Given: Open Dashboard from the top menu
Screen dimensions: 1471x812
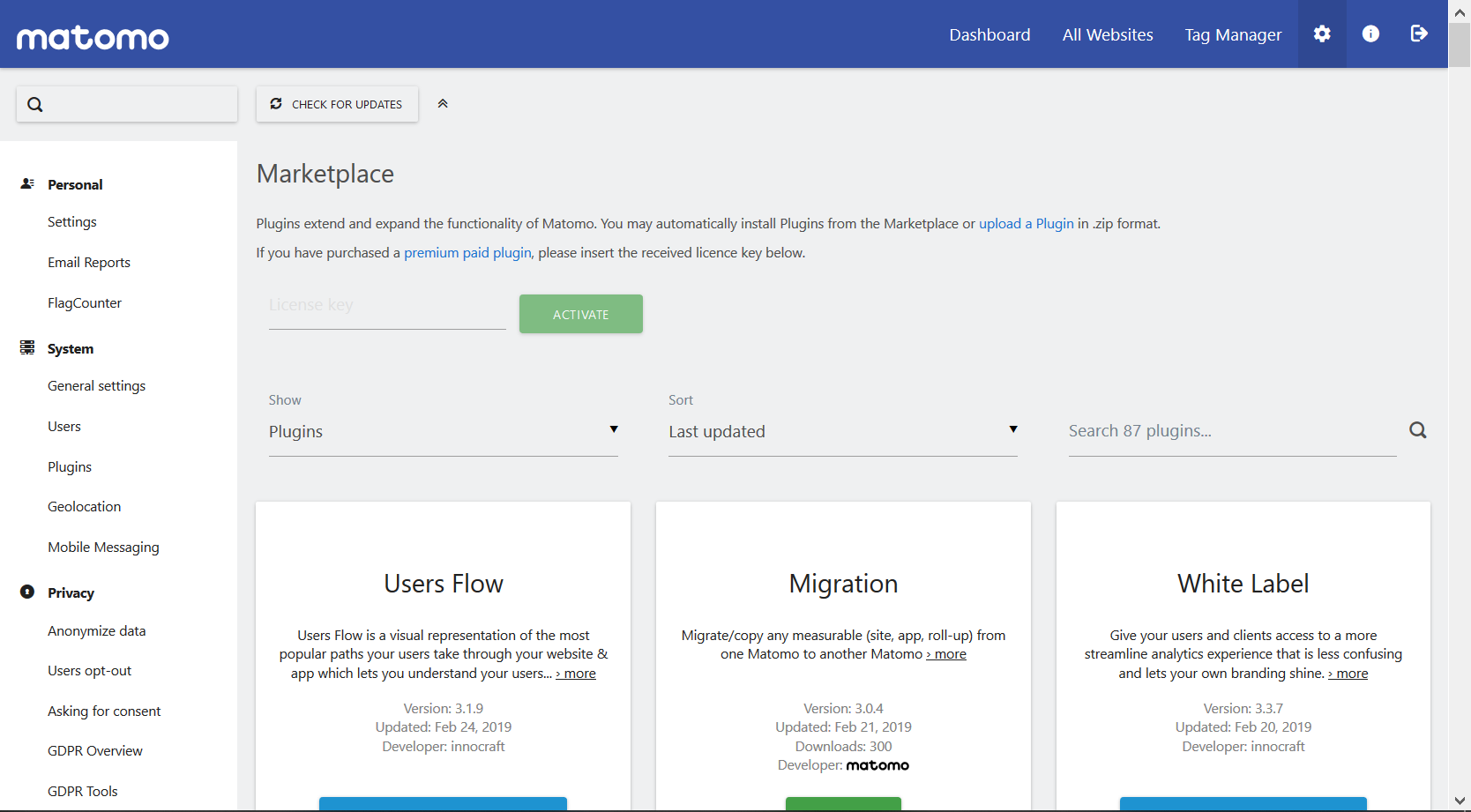Looking at the screenshot, I should [989, 34].
